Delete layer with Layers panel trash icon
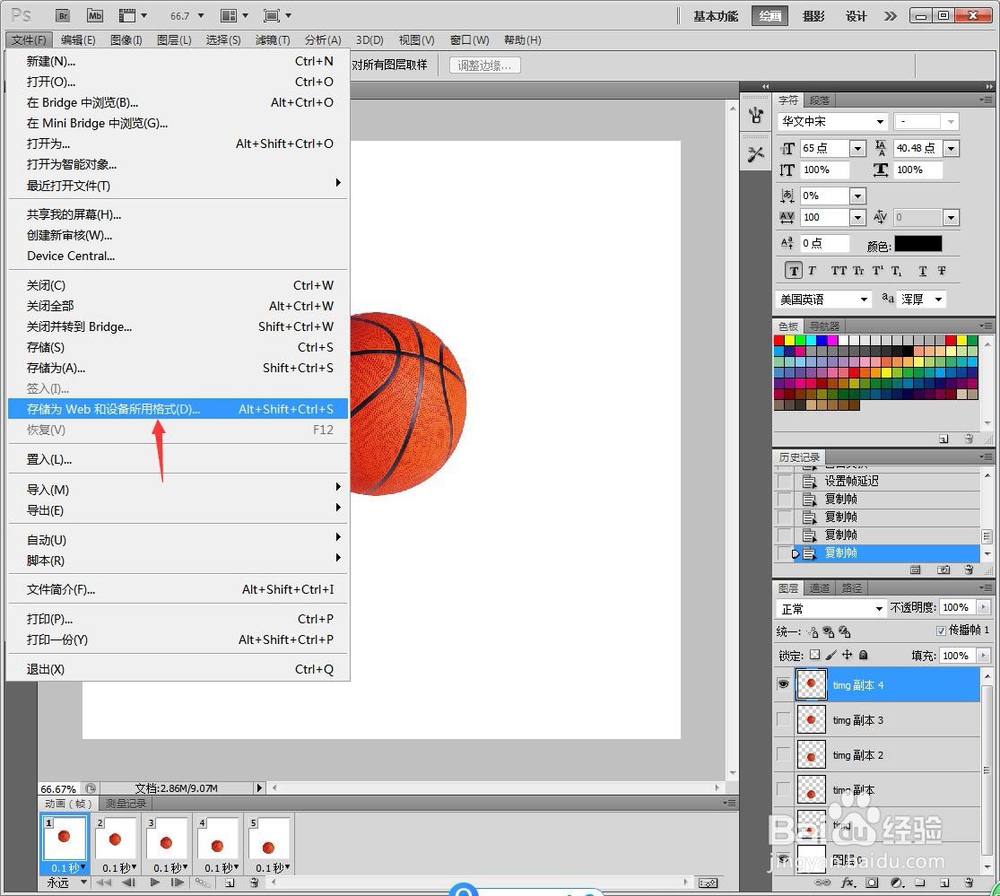The height and width of the screenshot is (896, 1000). [969, 883]
